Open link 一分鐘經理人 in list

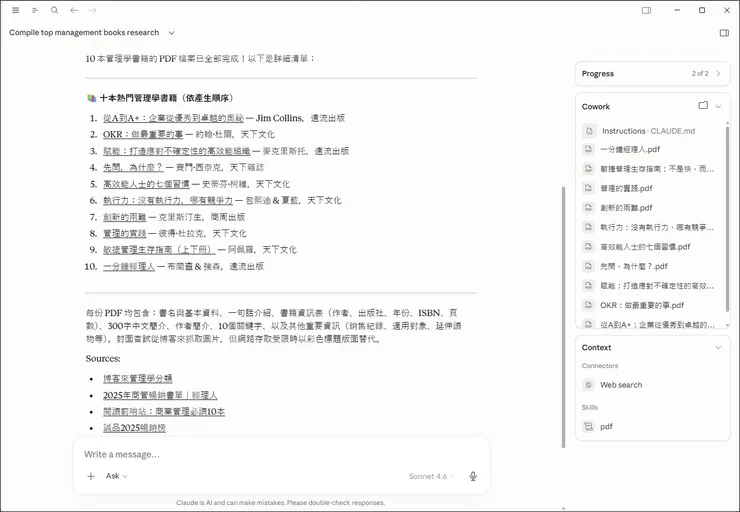coord(129,266)
